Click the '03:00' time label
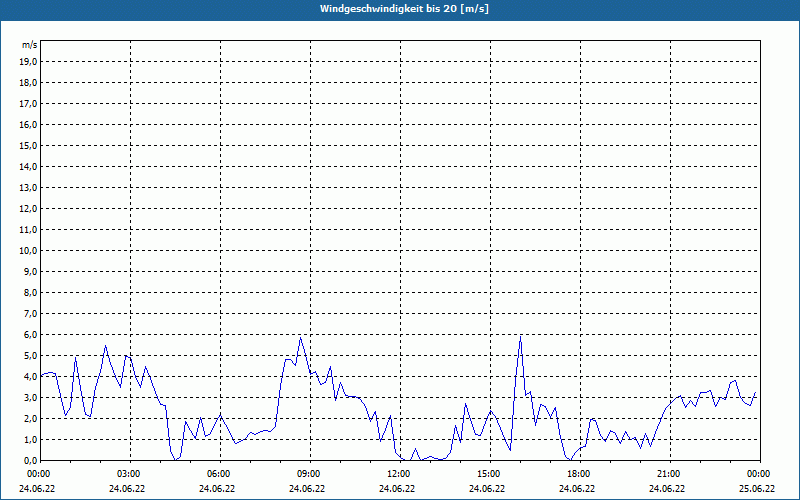Screen dimensions: 800x500 coord(129,474)
